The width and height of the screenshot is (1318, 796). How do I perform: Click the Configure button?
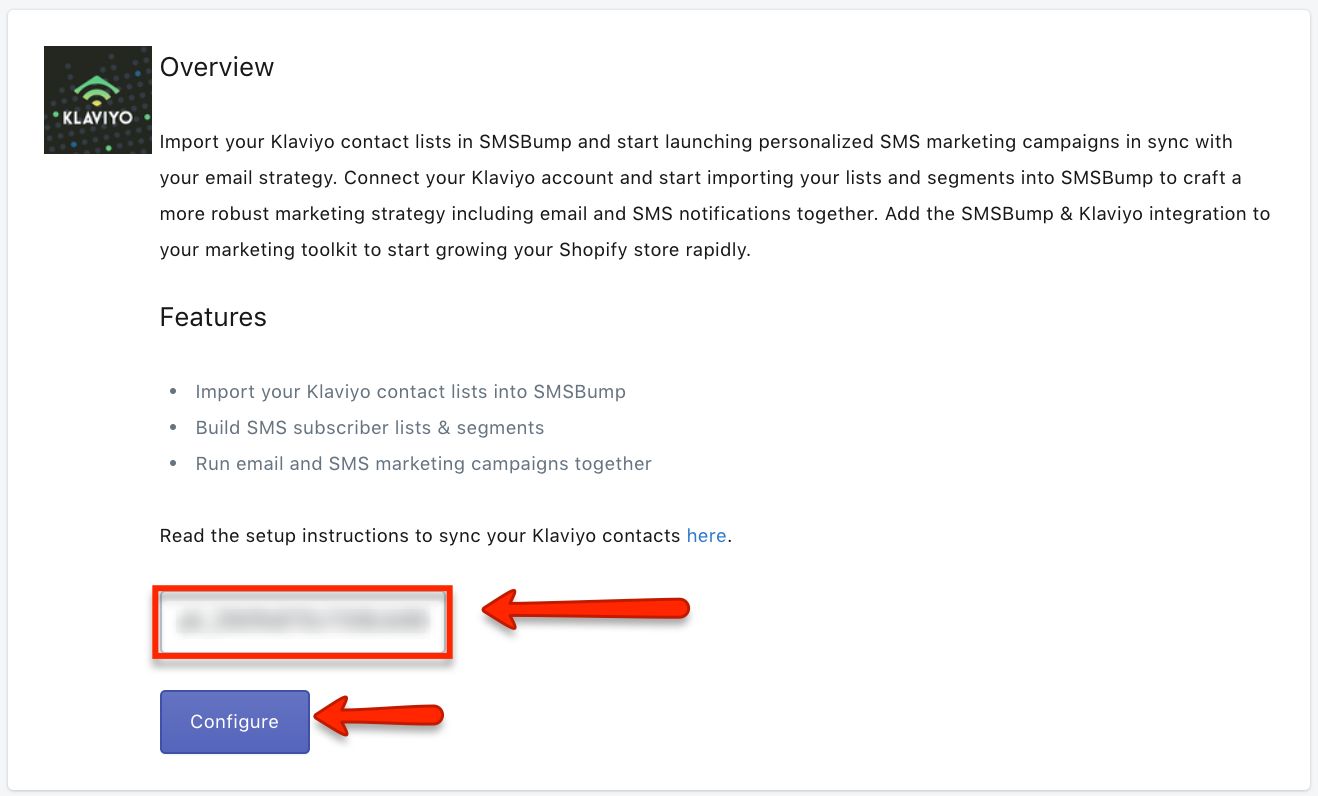coord(235,722)
